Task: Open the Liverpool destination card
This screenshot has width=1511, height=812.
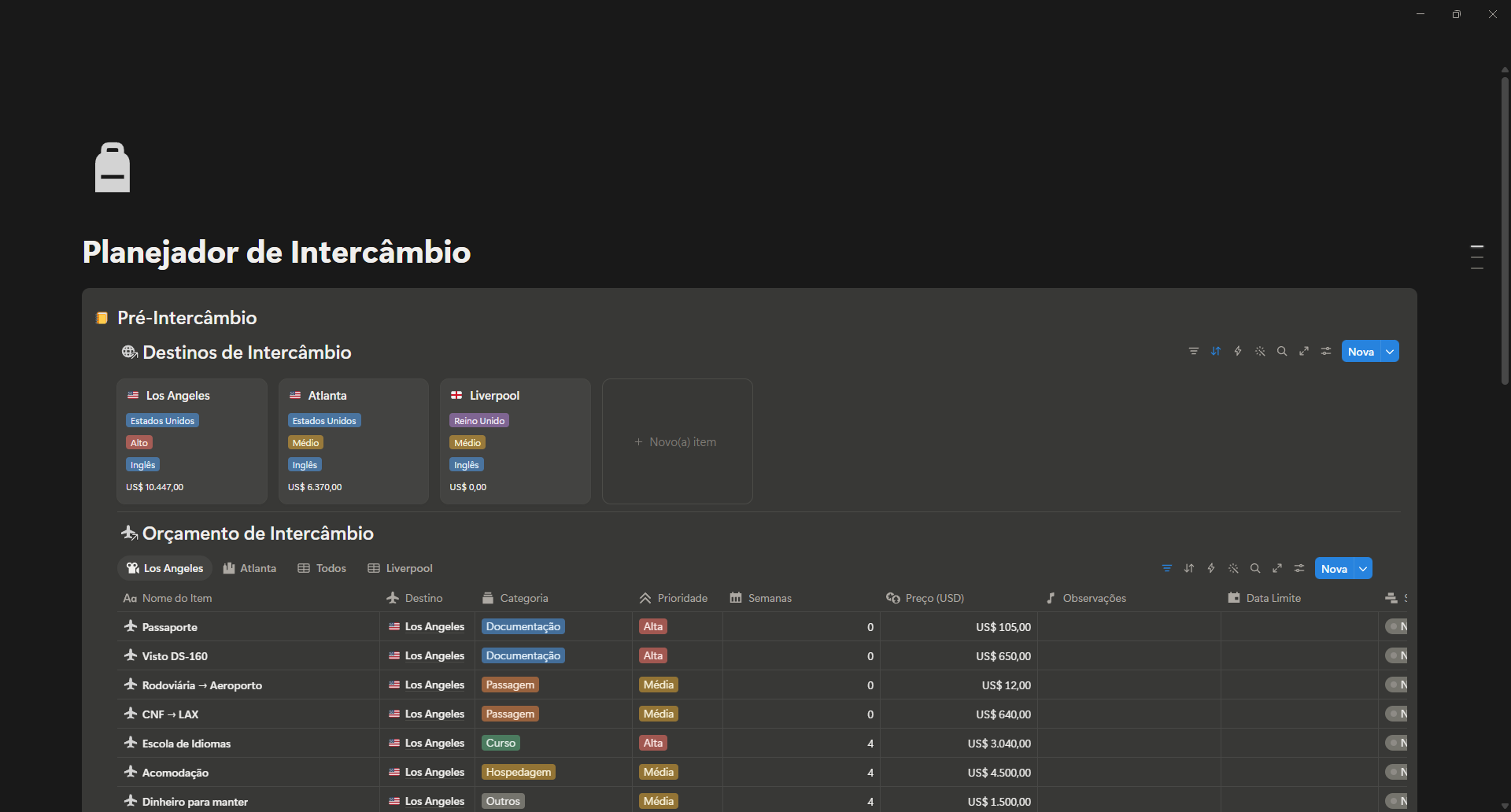Action: click(x=515, y=441)
